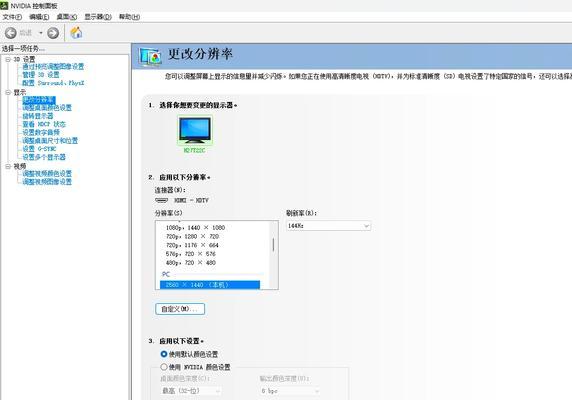The width and height of the screenshot is (572, 400).
Task: Select 使用 NVIDIA 颜色设置 radio button
Action: coord(164,367)
